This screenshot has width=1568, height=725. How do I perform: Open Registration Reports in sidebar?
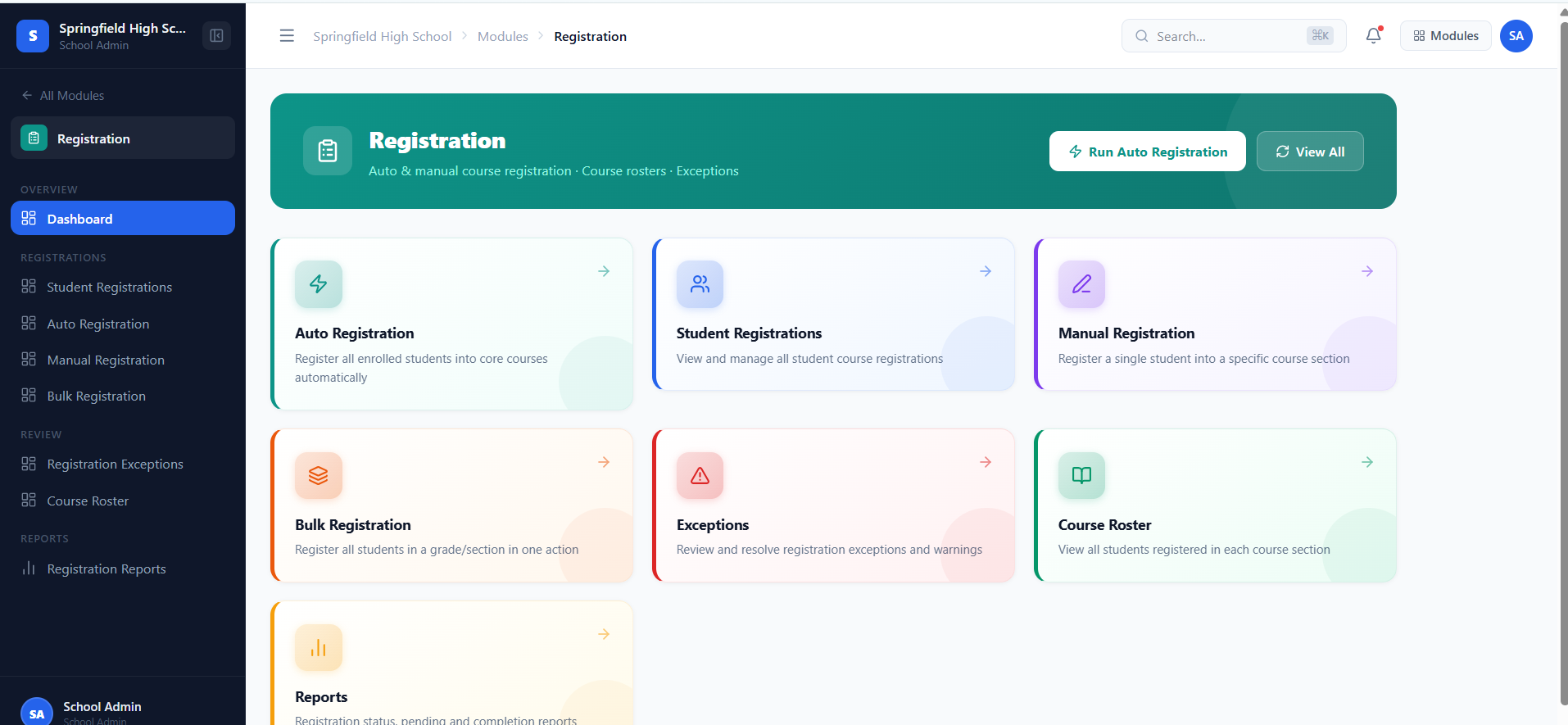(x=123, y=569)
